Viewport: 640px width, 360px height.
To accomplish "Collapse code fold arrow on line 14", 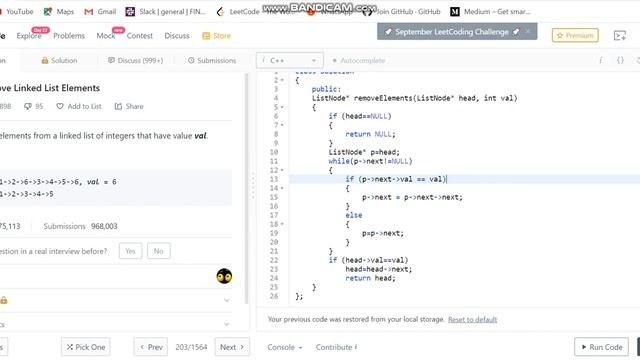I will [x=282, y=188].
